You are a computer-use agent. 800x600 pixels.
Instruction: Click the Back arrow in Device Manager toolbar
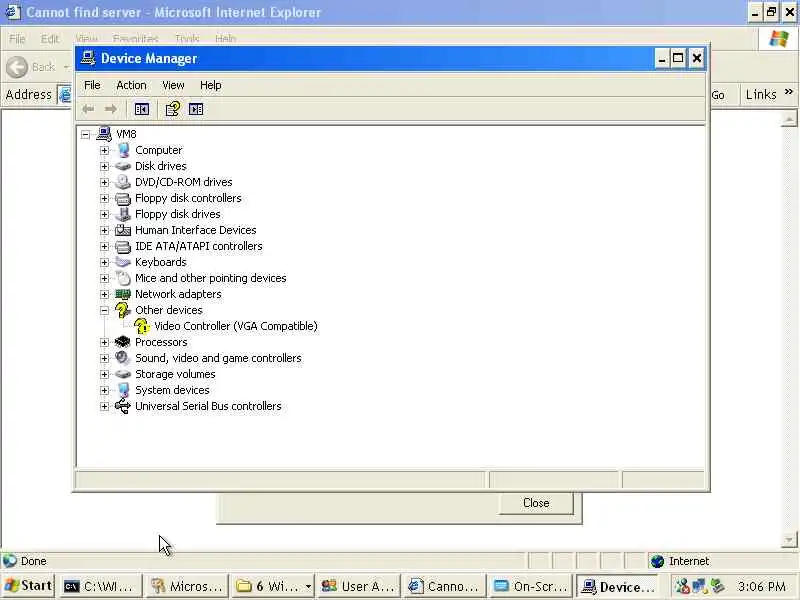[x=88, y=109]
